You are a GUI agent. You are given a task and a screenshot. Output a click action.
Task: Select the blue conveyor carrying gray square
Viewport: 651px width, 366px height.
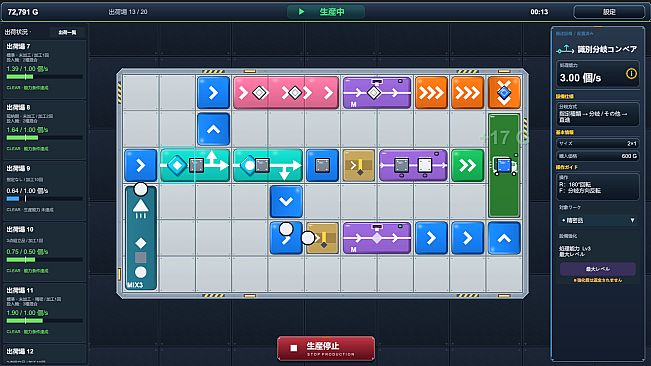pyautogui.click(x=323, y=166)
